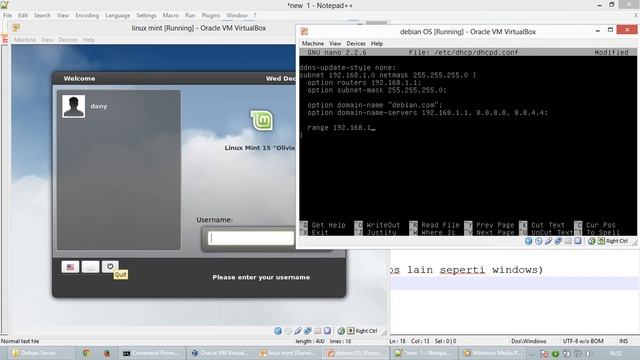
Task: Click Firefox icon in Windows taskbar
Action: [x=107, y=353]
